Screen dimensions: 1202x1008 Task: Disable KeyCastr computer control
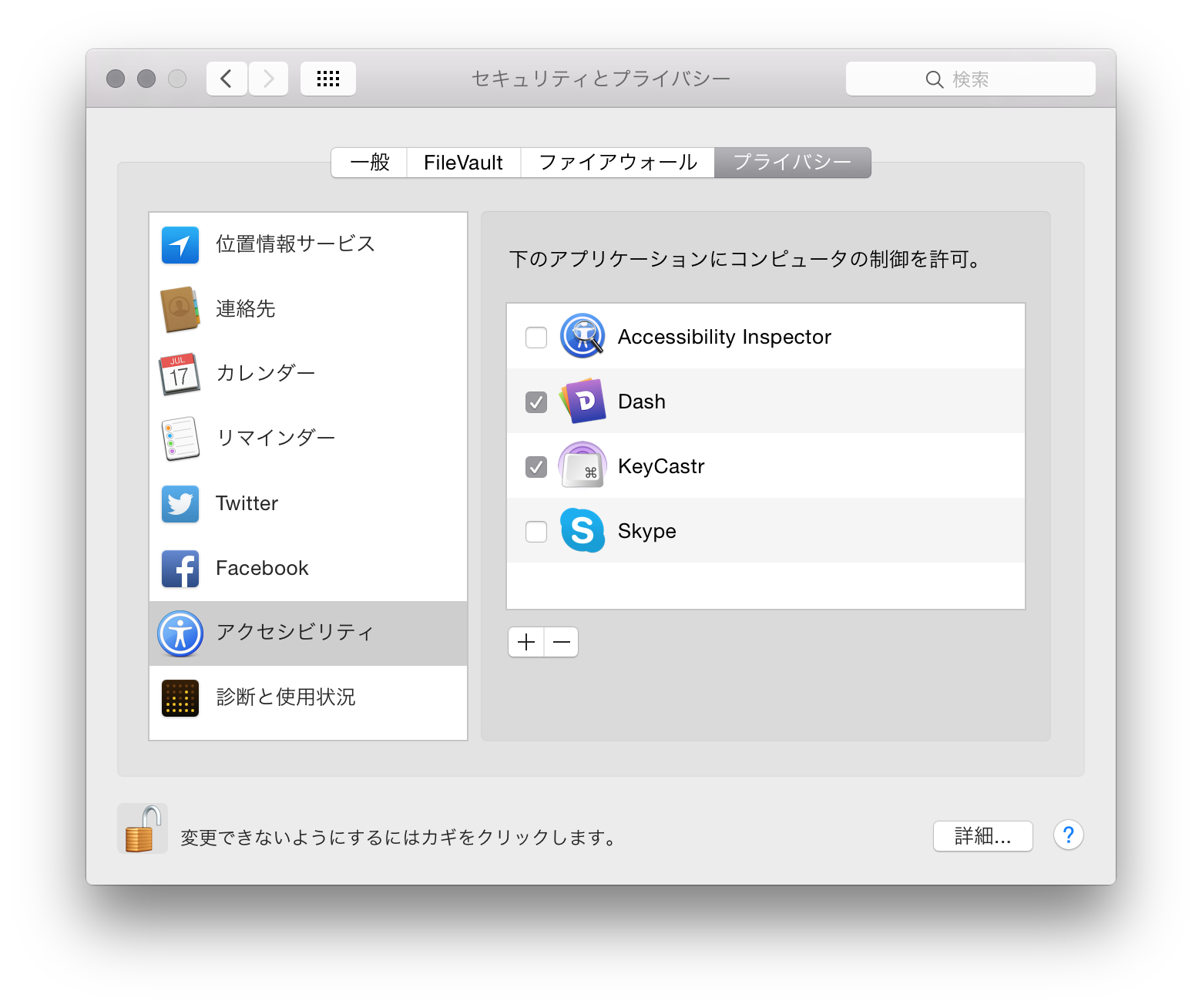click(x=536, y=466)
